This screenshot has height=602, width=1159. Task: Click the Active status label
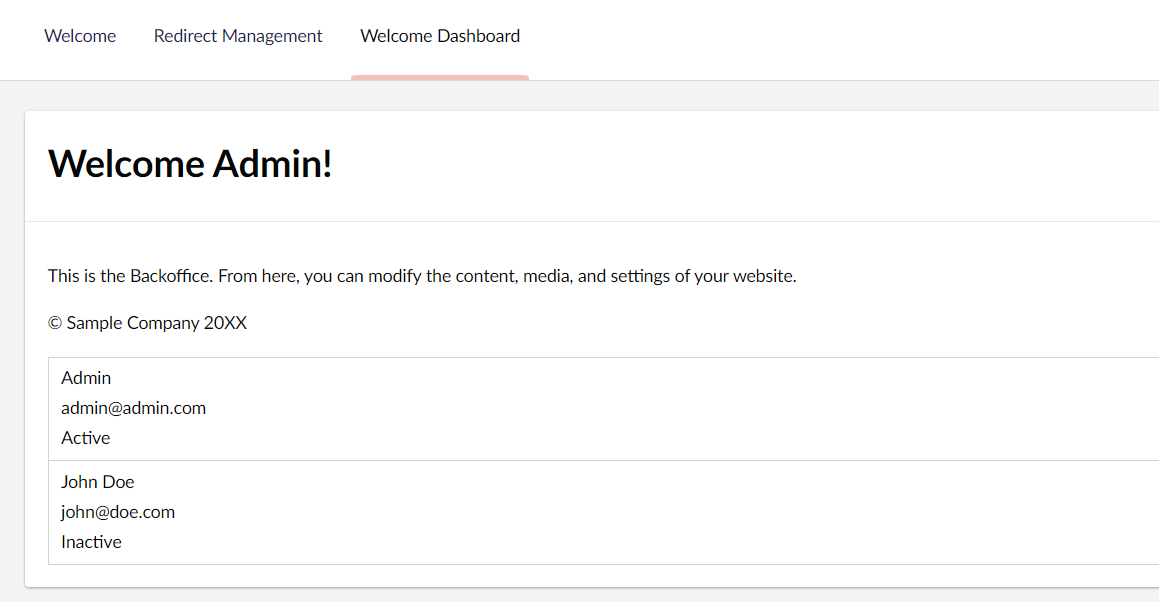coord(86,438)
